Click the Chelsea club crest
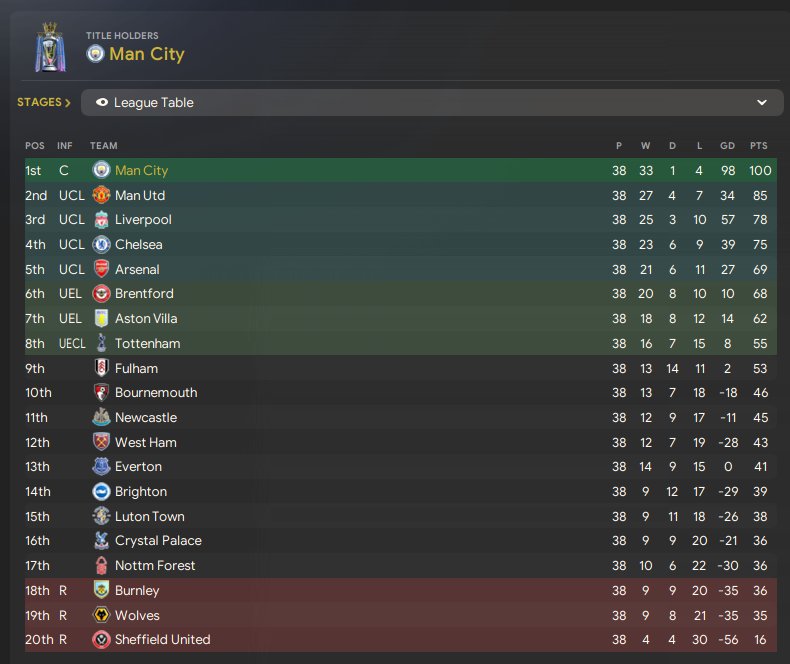Viewport: 790px width, 664px height. pyautogui.click(x=101, y=244)
